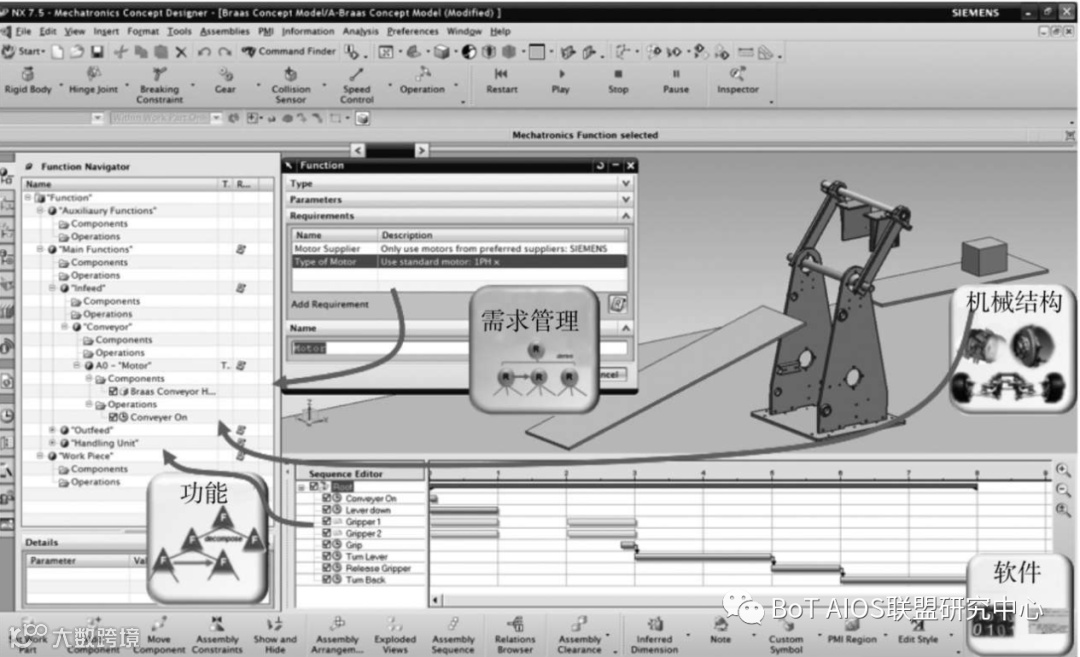
Task: Select the Collision Sensor tool
Action: (x=291, y=85)
